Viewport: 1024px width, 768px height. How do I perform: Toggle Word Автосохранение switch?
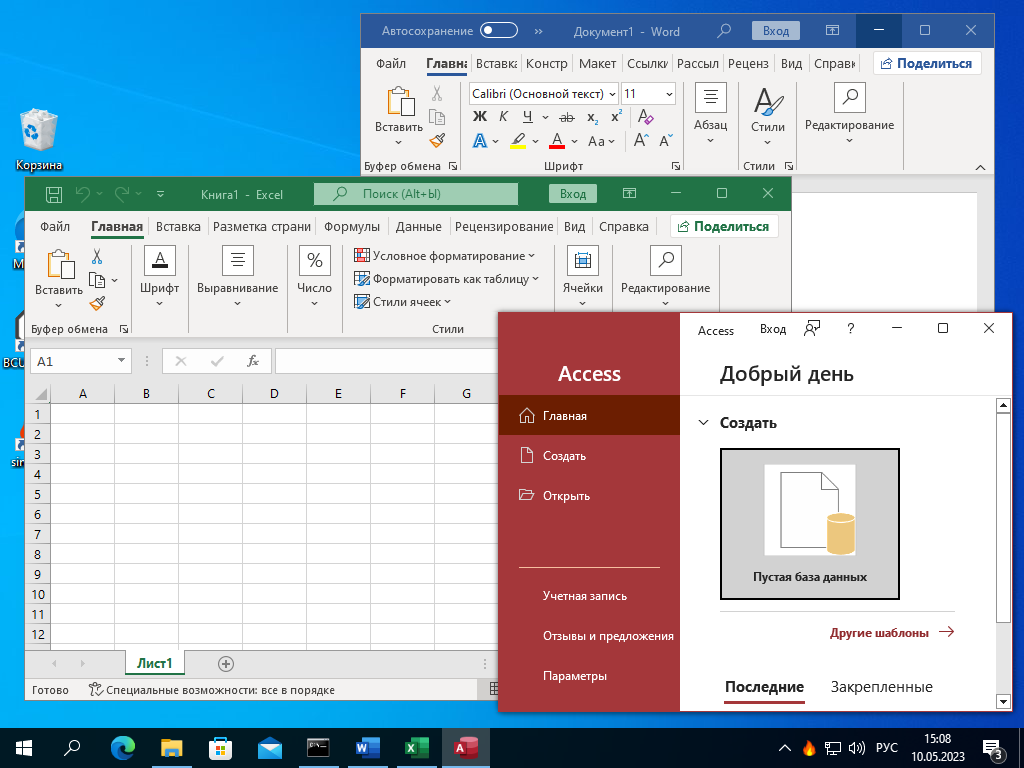499,30
